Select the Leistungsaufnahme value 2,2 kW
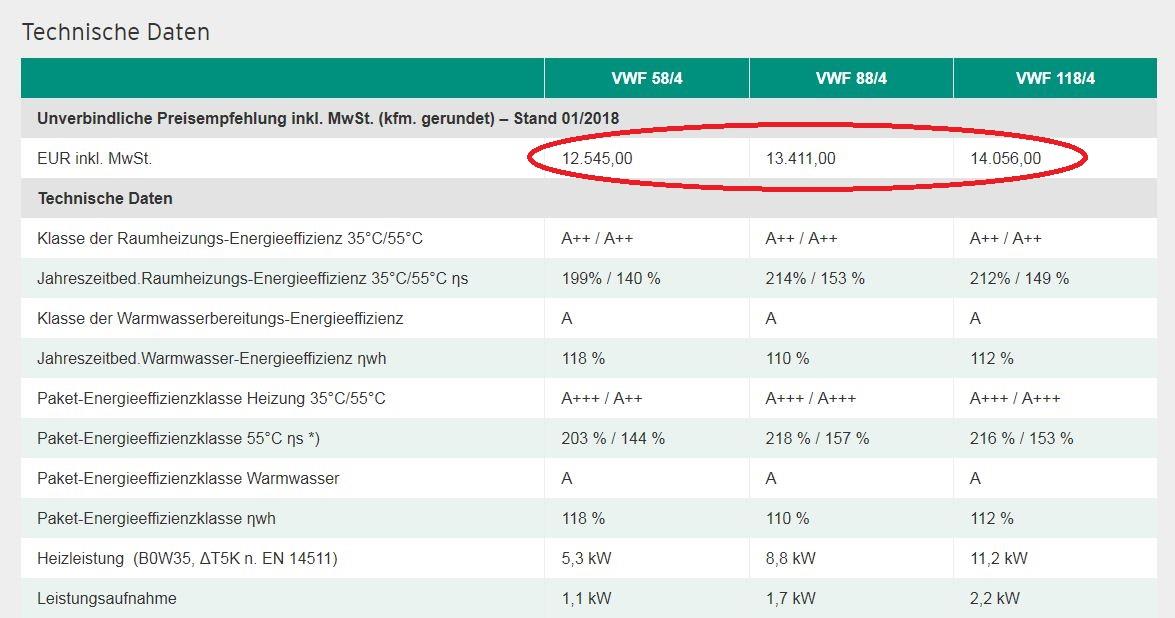 994,599
